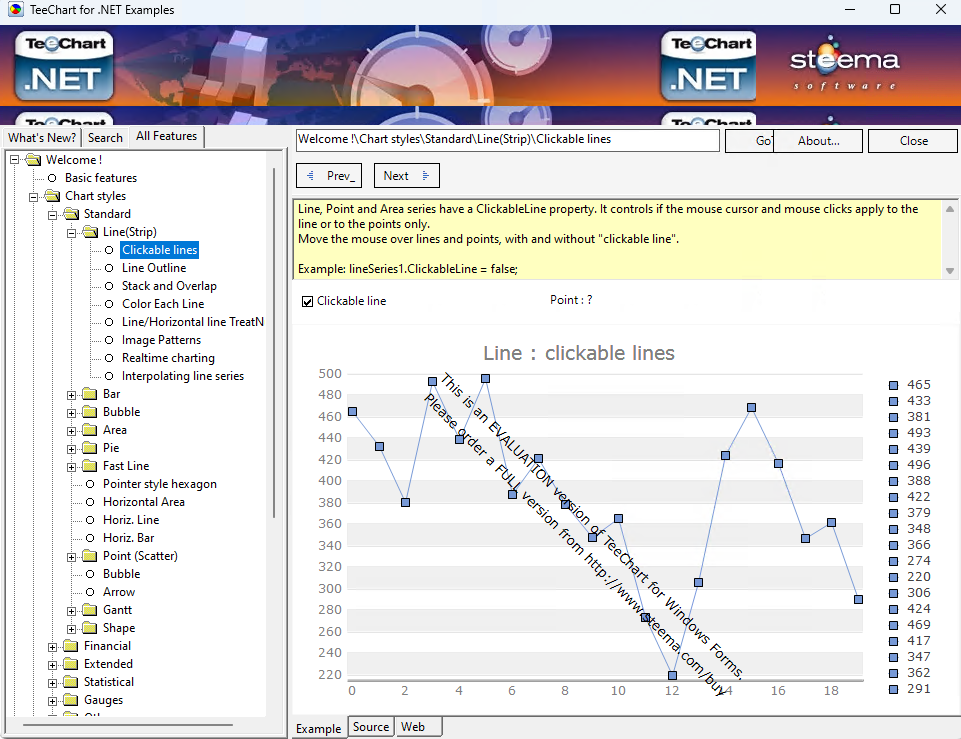Viewport: 961px width, 739px height.
Task: Click the Shape folder icon
Action: (x=90, y=628)
